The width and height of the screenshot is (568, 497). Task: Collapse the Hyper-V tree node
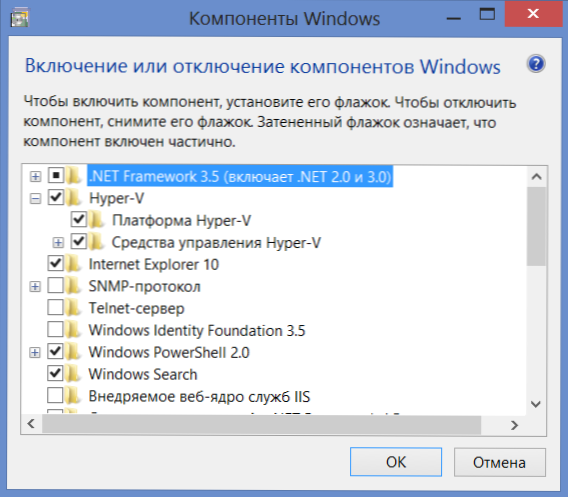[35, 198]
